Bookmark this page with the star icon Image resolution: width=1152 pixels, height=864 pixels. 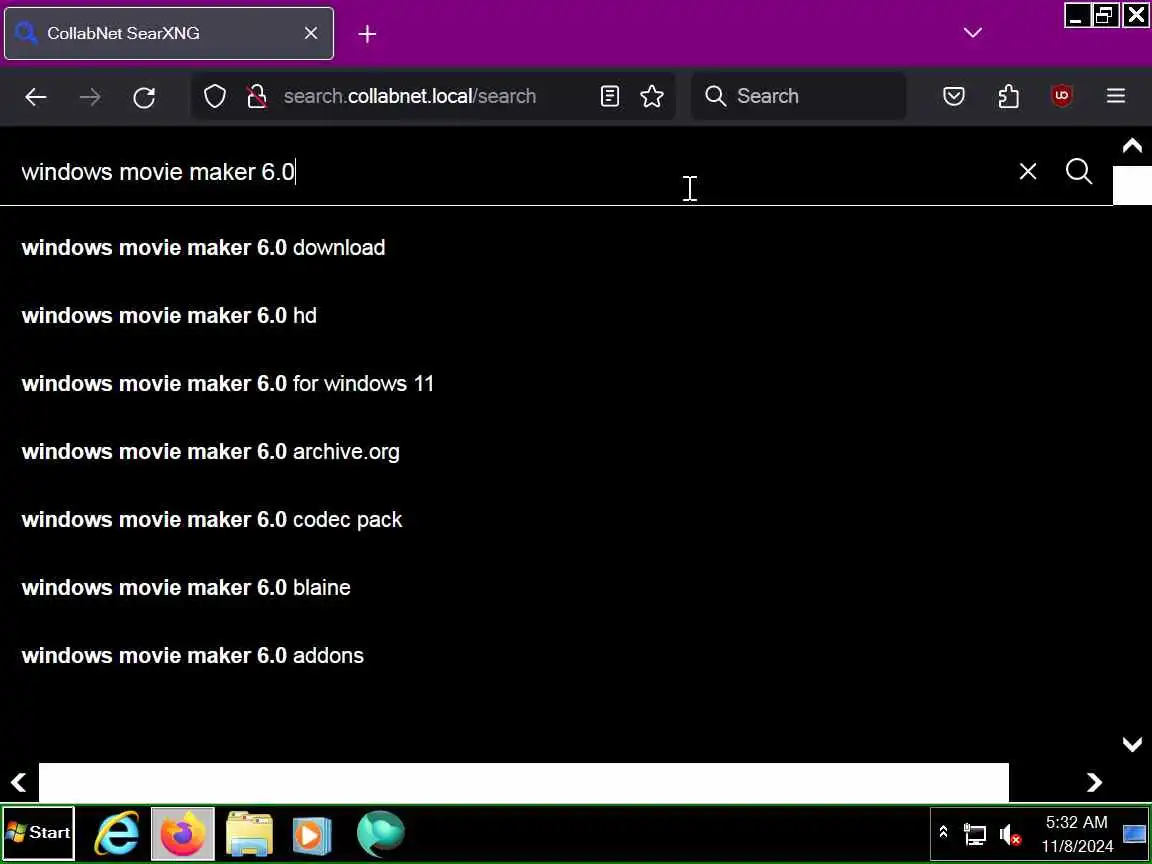[x=652, y=96]
